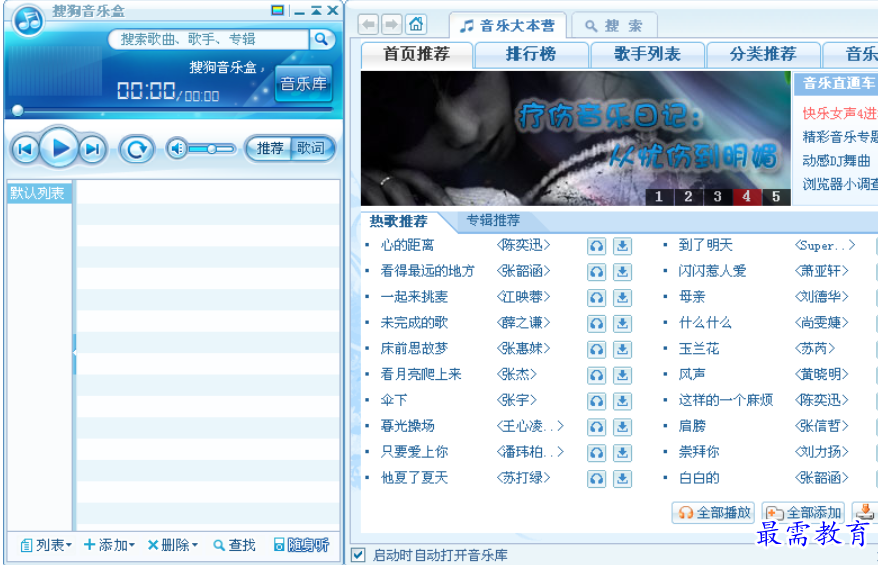The height and width of the screenshot is (565, 878).
Task: Click the 随身听 portable player button
Action: point(301,545)
